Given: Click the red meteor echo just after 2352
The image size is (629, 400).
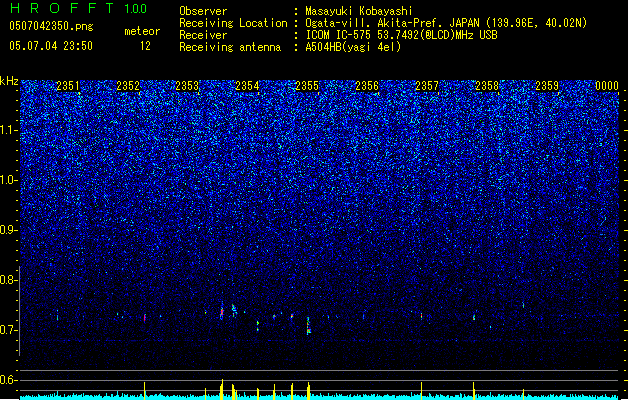Looking at the screenshot, I should 145,318.
